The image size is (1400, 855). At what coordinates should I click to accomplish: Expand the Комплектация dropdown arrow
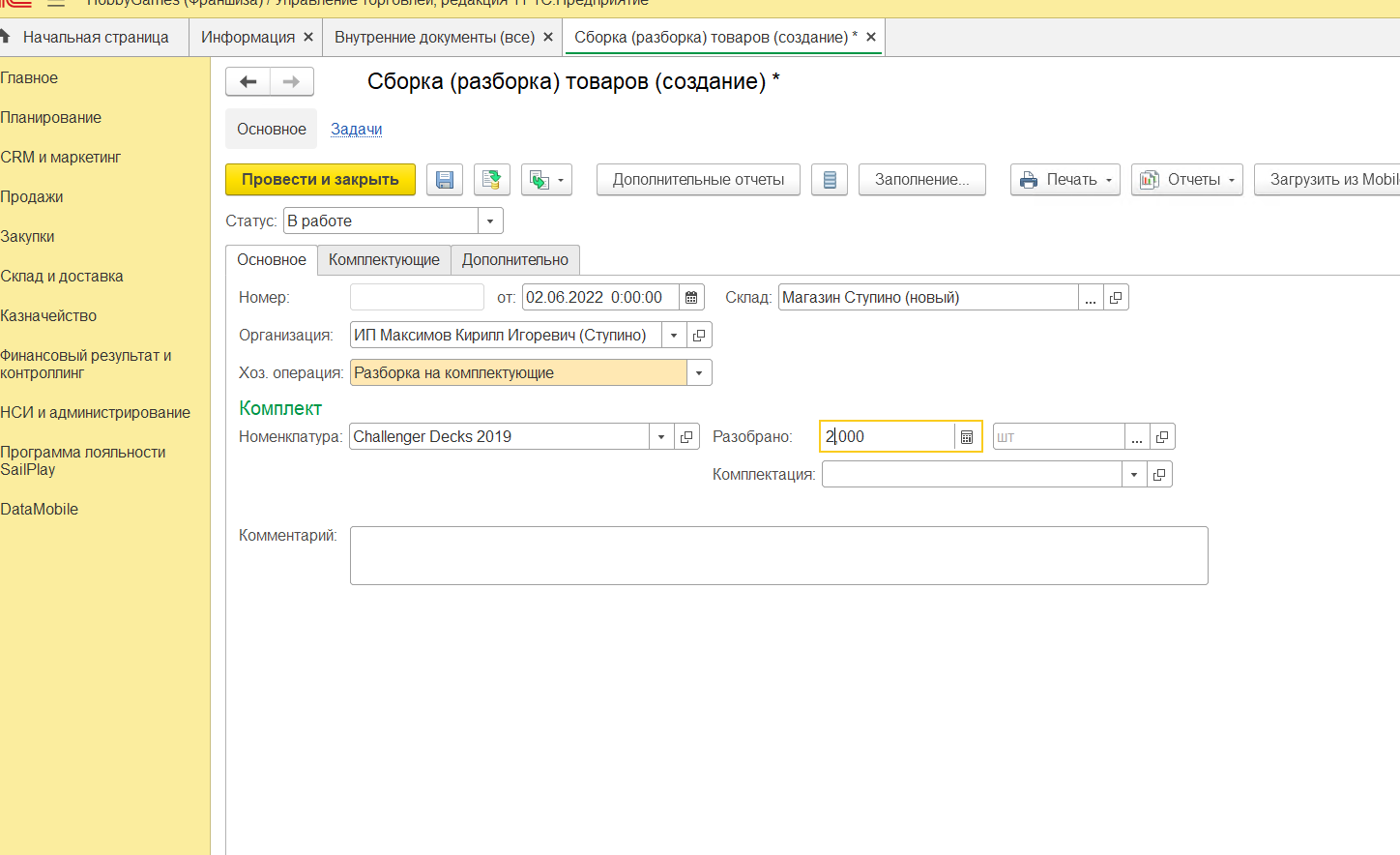[1134, 475]
